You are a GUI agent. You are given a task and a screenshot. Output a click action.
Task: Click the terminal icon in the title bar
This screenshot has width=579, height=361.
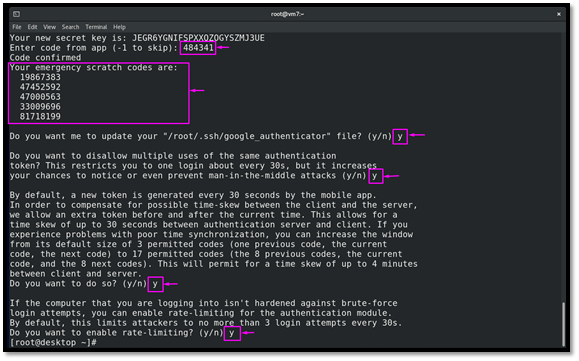click(16, 14)
